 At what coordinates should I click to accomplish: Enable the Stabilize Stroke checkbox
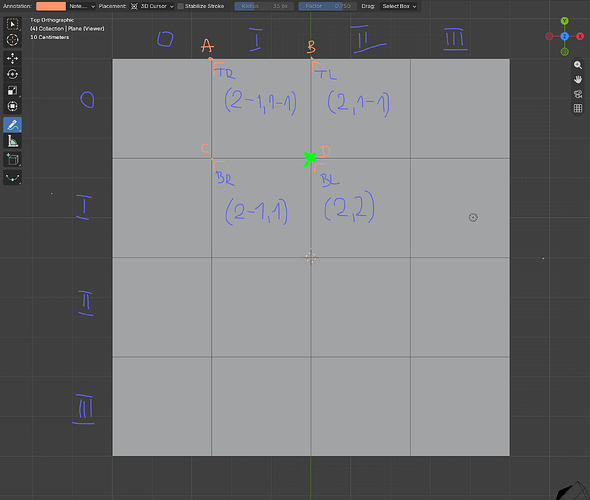pyautogui.click(x=181, y=6)
